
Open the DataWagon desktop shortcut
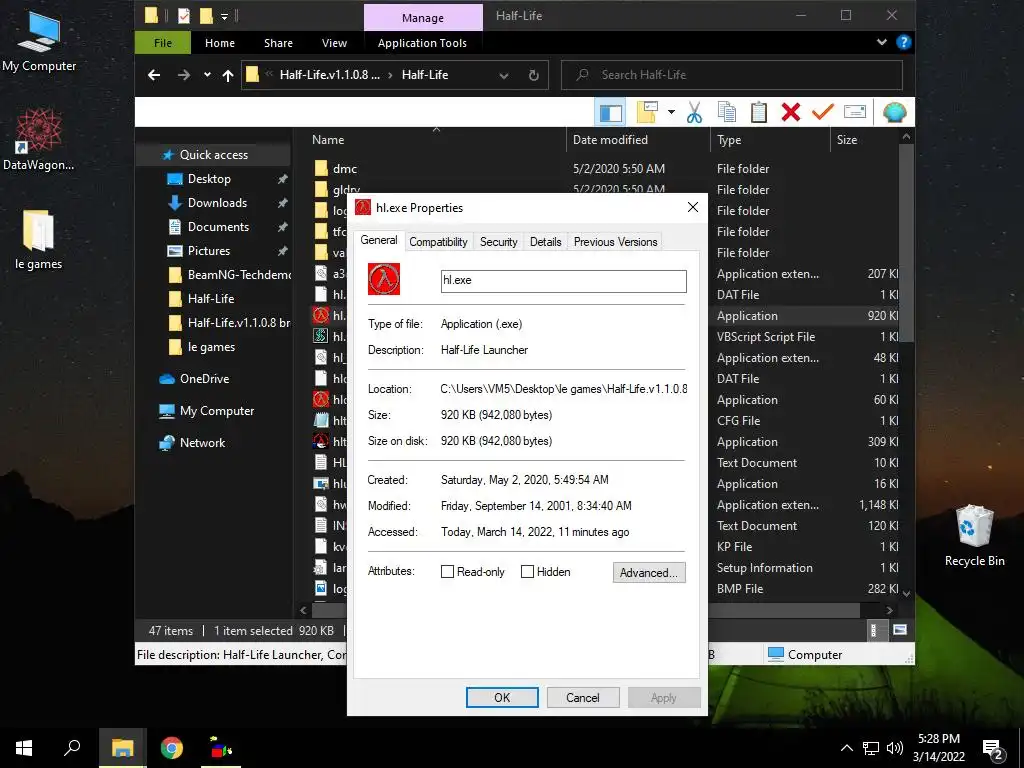pos(39,140)
